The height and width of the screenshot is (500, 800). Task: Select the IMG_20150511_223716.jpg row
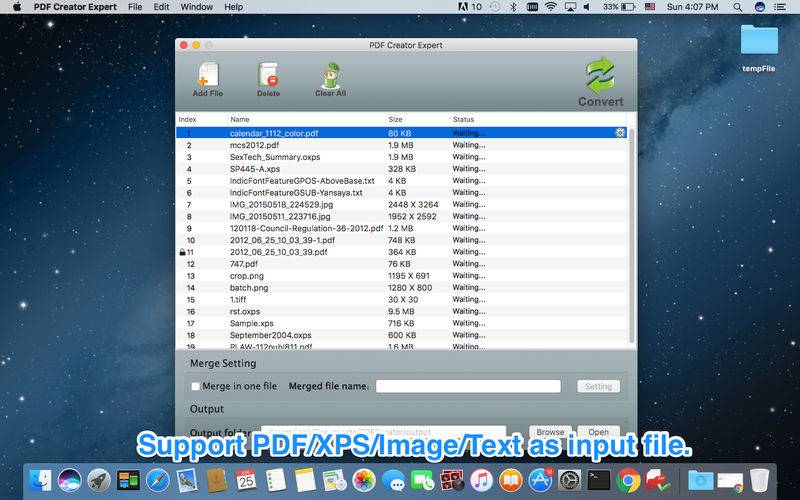pos(402,216)
